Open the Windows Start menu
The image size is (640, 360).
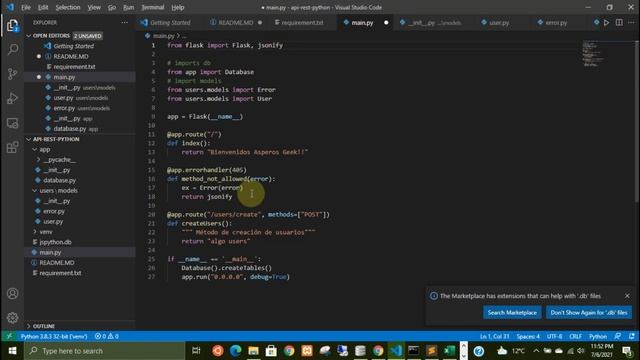tap(12, 351)
